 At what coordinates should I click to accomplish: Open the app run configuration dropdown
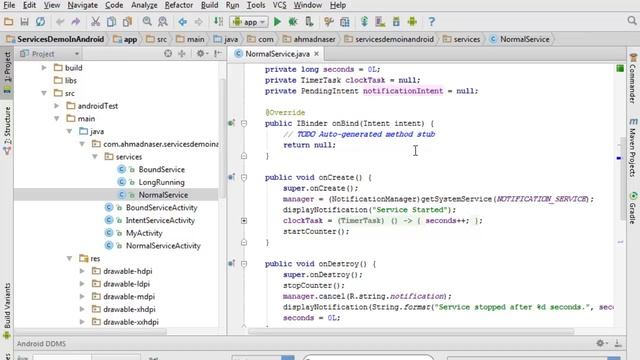click(249, 22)
